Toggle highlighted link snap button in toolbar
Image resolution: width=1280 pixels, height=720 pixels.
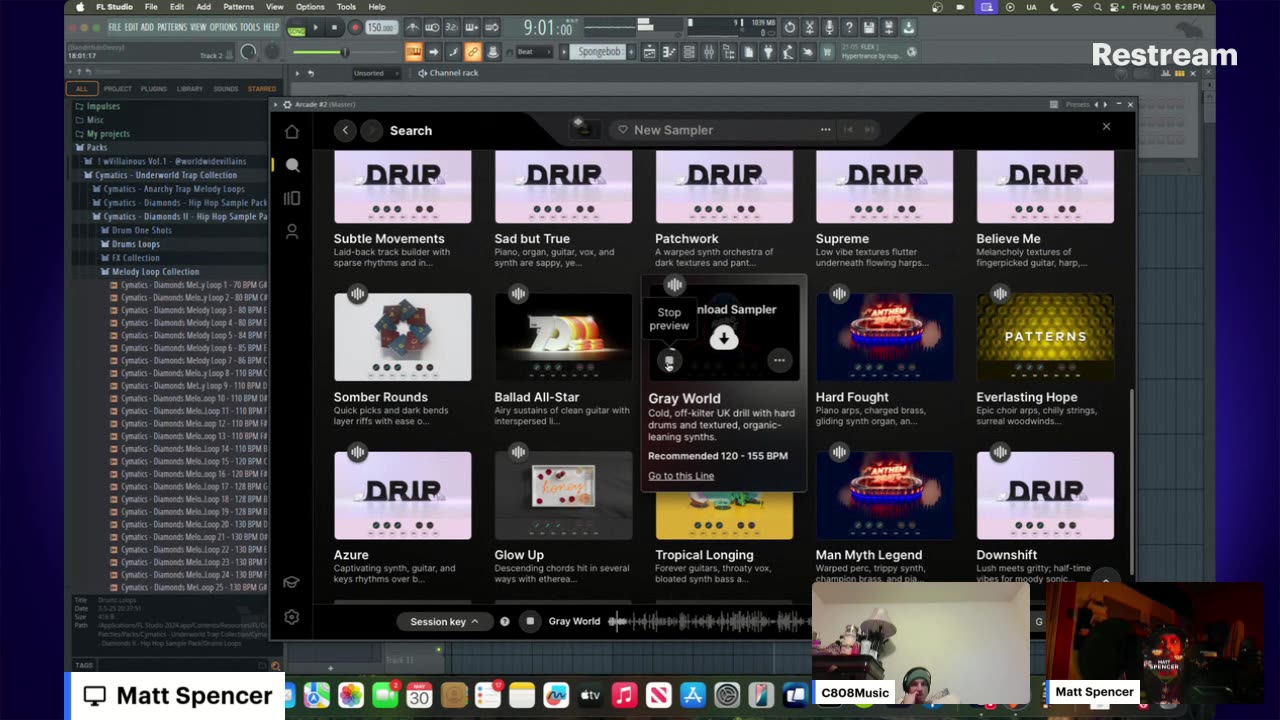[473, 52]
